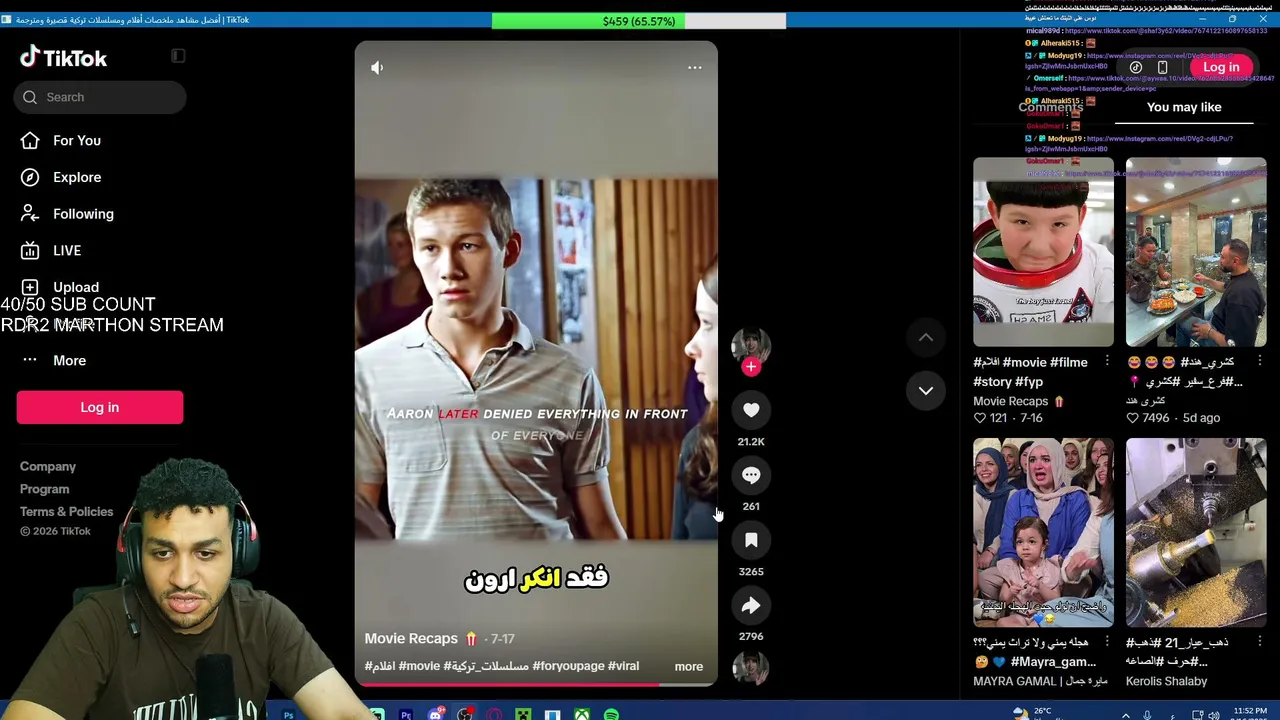Focus the TikTok Search field
The height and width of the screenshot is (720, 1280).
(100, 97)
